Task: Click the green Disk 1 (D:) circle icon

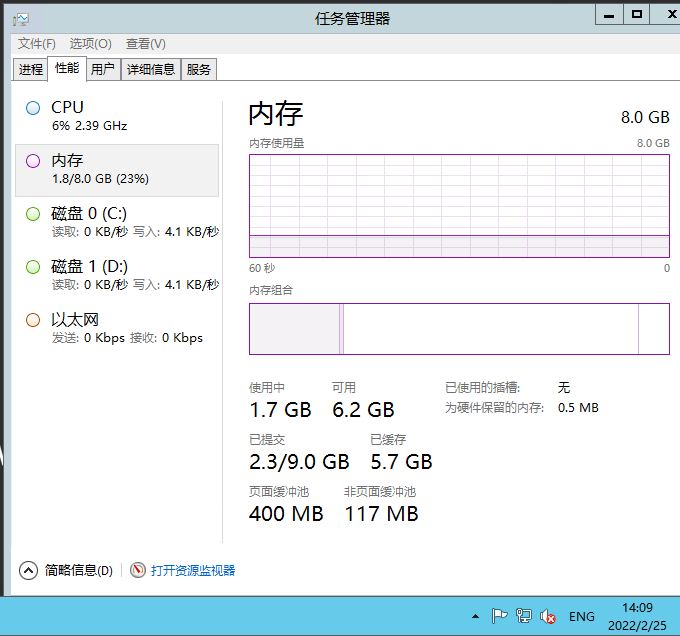Action: coord(33,267)
